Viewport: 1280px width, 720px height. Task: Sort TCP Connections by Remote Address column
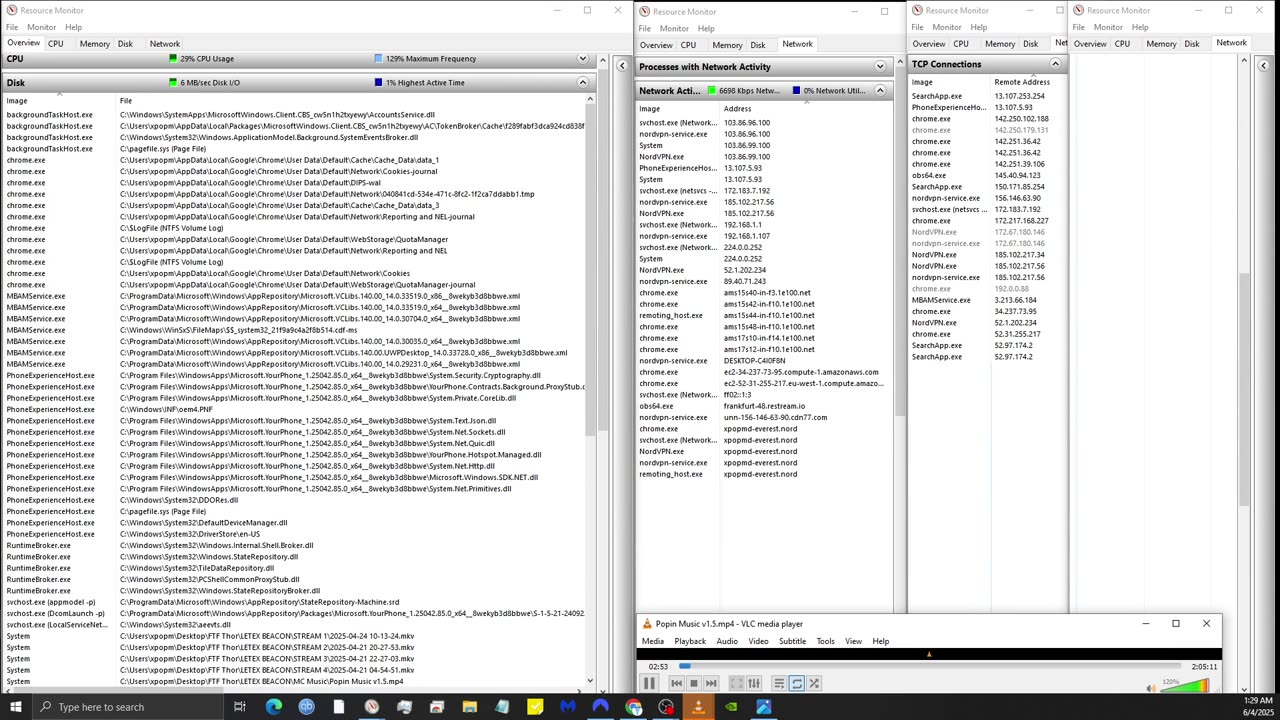(x=1021, y=82)
